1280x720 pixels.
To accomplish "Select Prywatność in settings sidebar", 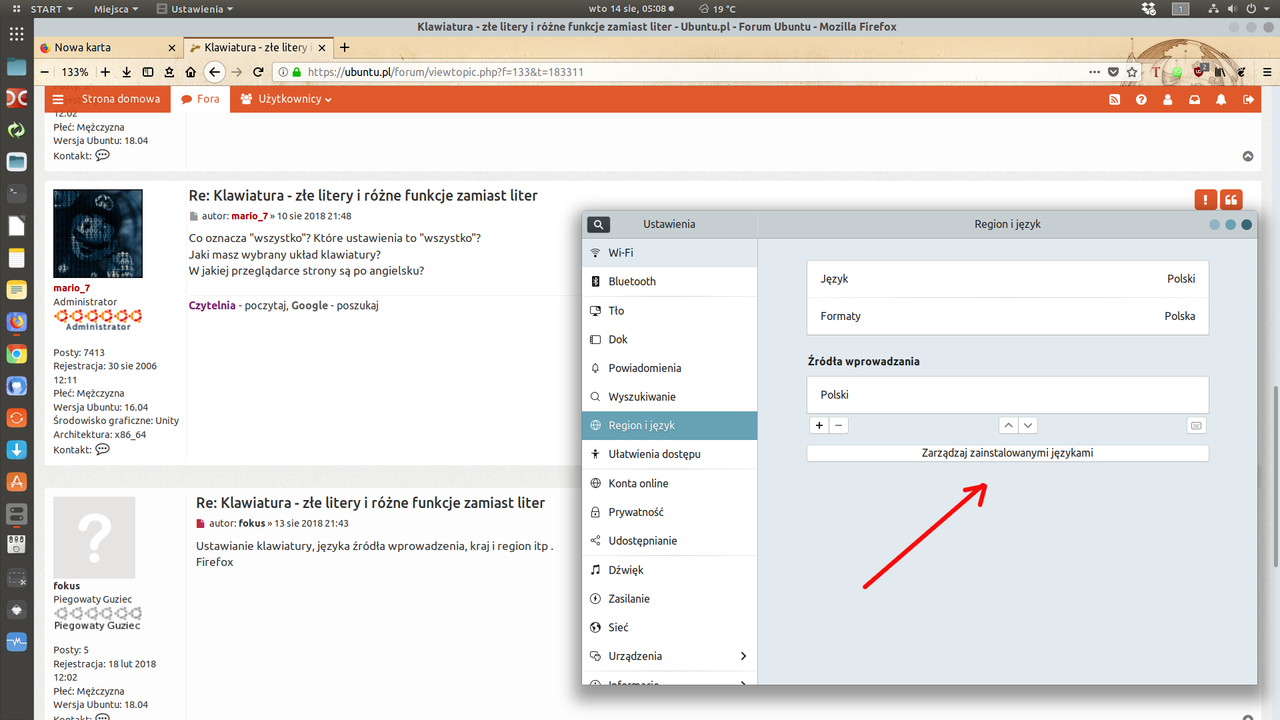I will pyautogui.click(x=669, y=512).
